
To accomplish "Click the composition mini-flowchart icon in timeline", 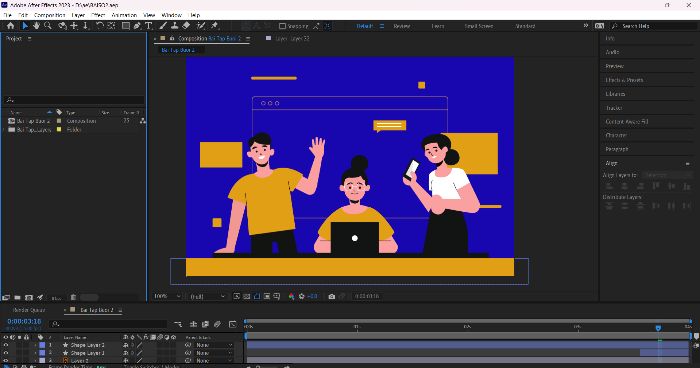I will 178,324.
